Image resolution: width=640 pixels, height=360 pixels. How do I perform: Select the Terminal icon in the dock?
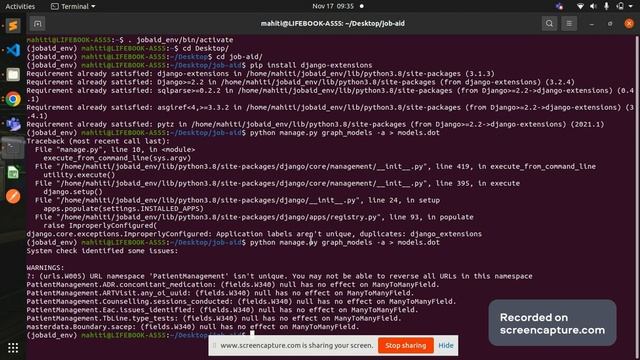[x=13, y=148]
